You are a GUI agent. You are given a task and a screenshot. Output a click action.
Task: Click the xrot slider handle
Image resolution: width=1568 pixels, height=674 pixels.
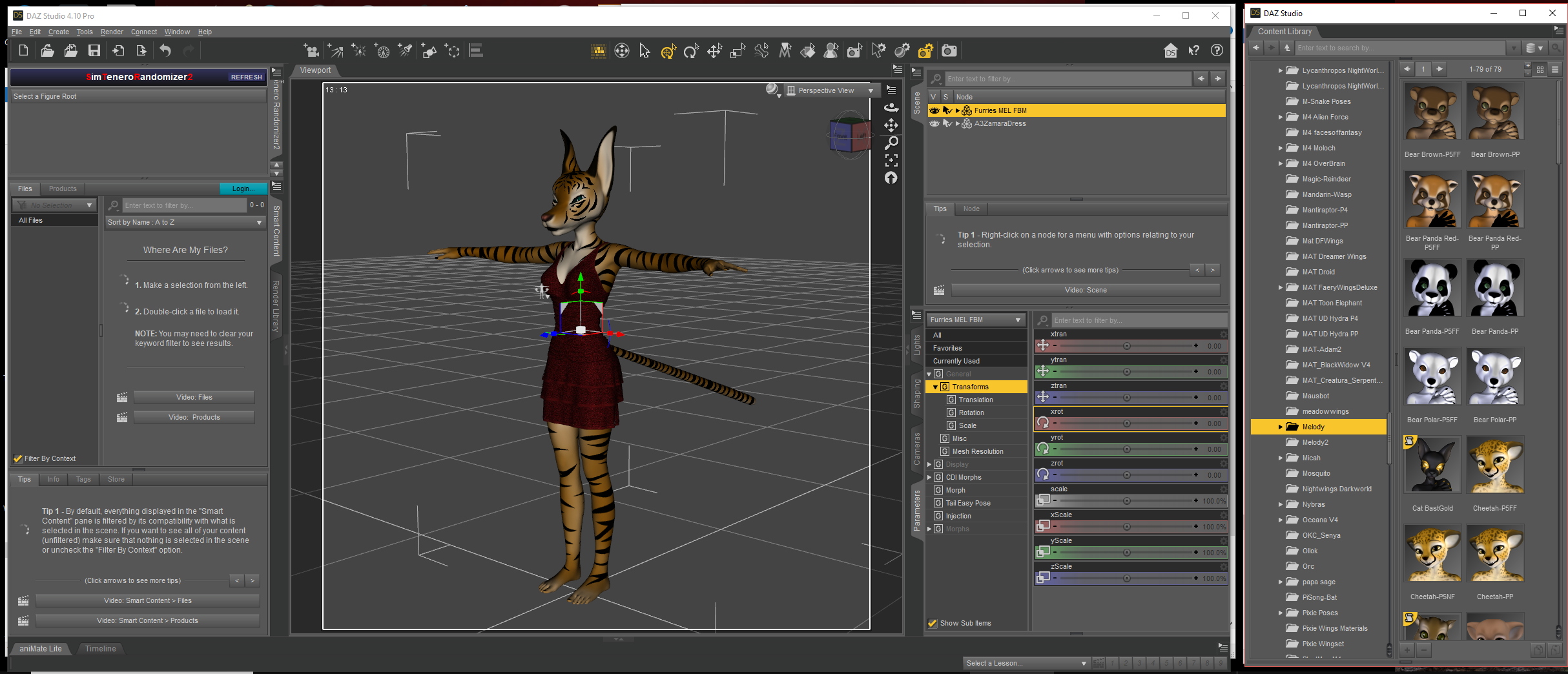(1126, 424)
